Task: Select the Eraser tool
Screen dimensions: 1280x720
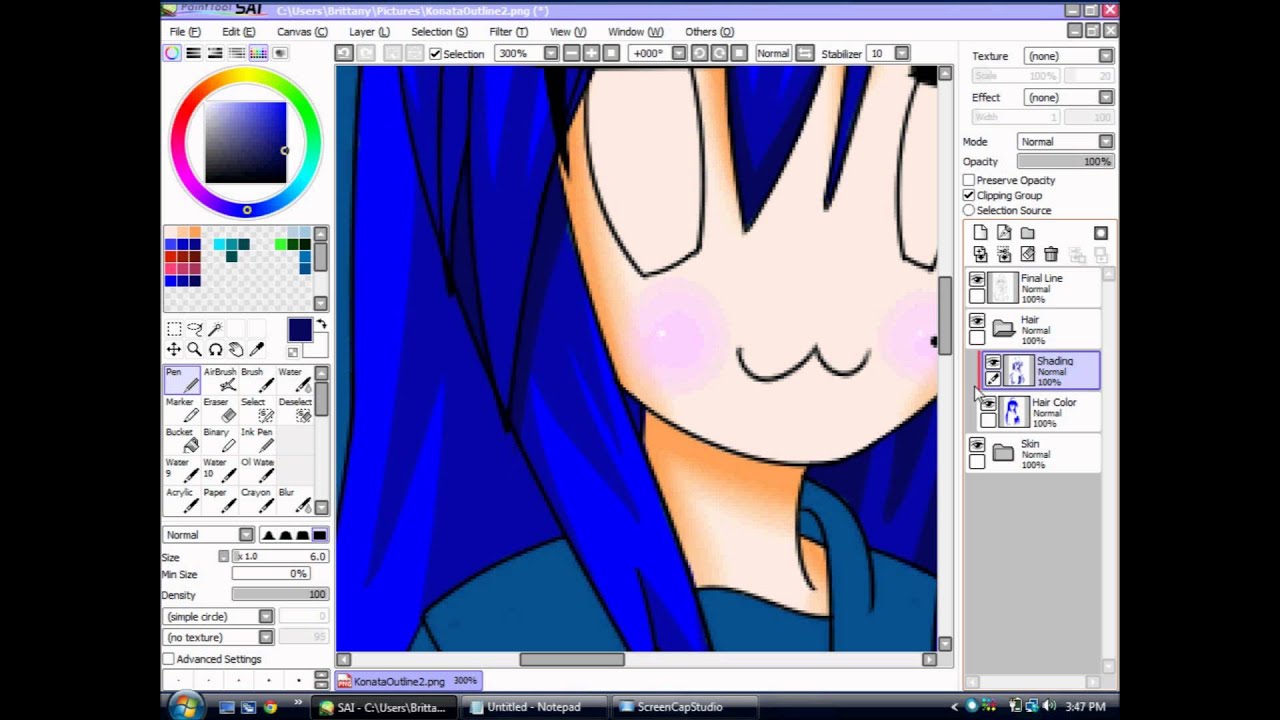Action: tap(220, 410)
